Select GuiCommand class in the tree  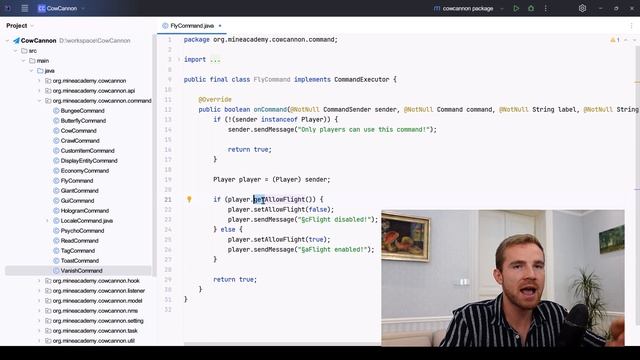pyautogui.click(x=77, y=201)
